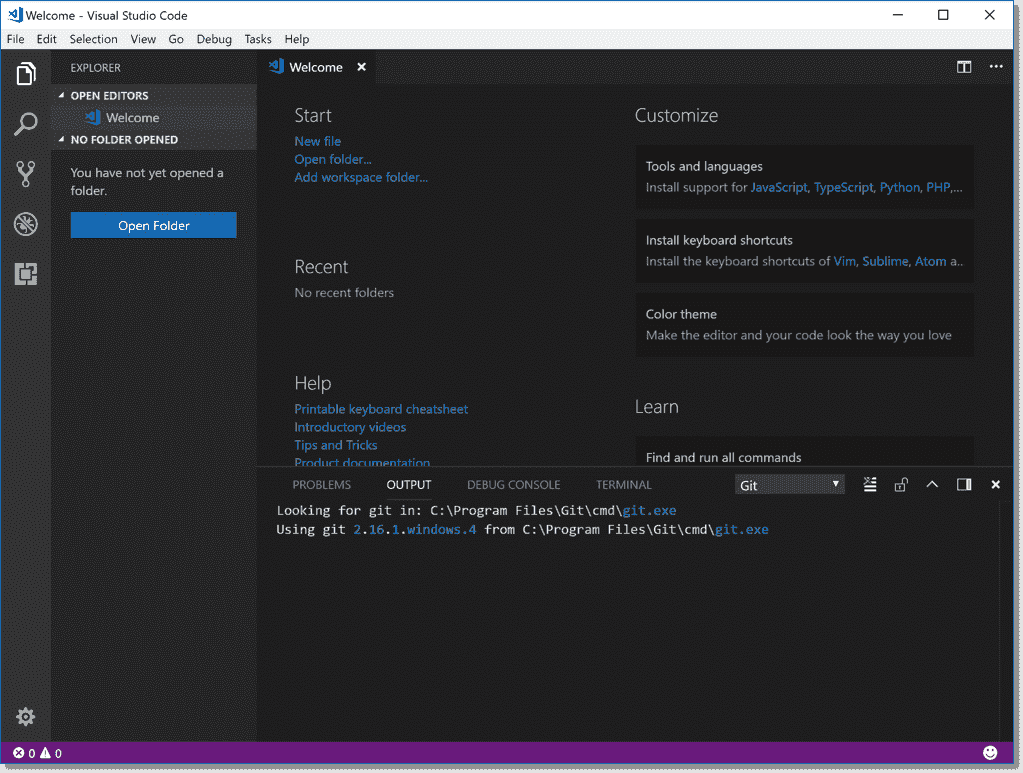Image resolution: width=1023 pixels, height=773 pixels.
Task: Open the Debug view icon
Action: pyautogui.click(x=25, y=224)
